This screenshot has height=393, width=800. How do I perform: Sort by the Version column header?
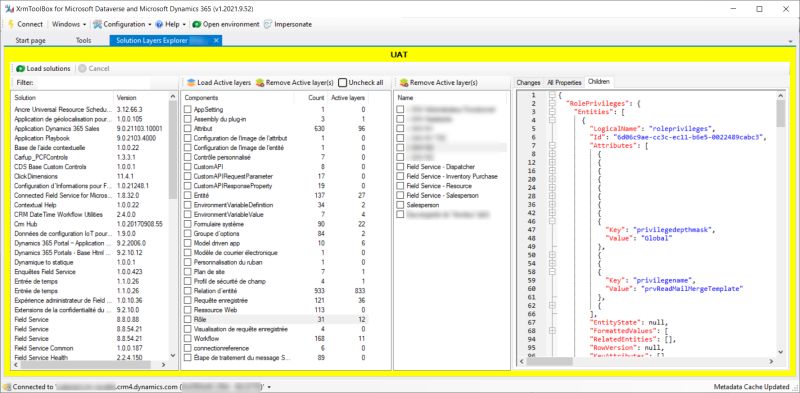[140, 97]
